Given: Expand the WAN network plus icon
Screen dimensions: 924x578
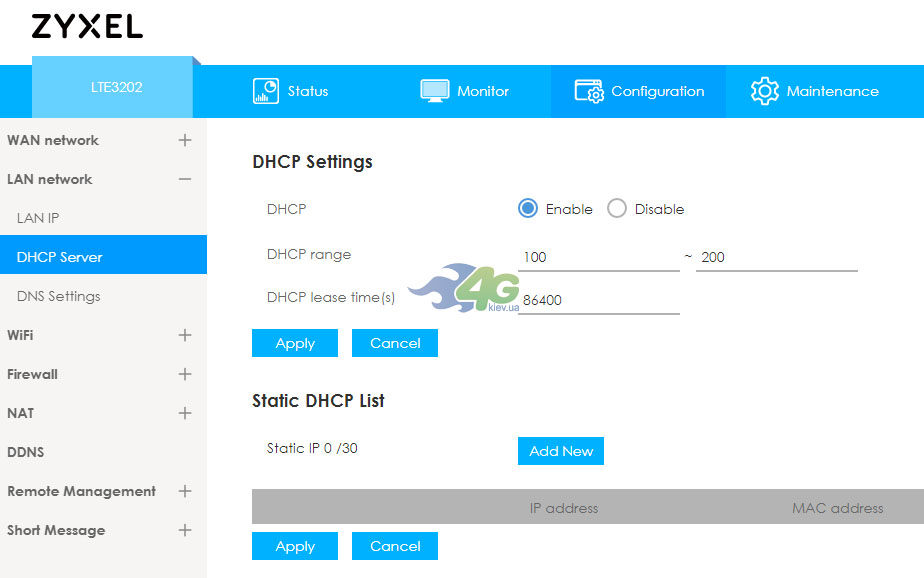Looking at the screenshot, I should 185,140.
